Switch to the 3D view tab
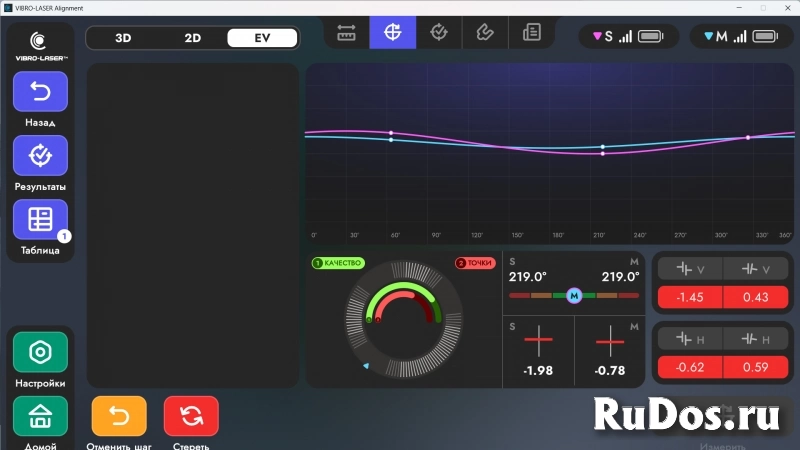The height and width of the screenshot is (450, 800). pyautogui.click(x=123, y=38)
